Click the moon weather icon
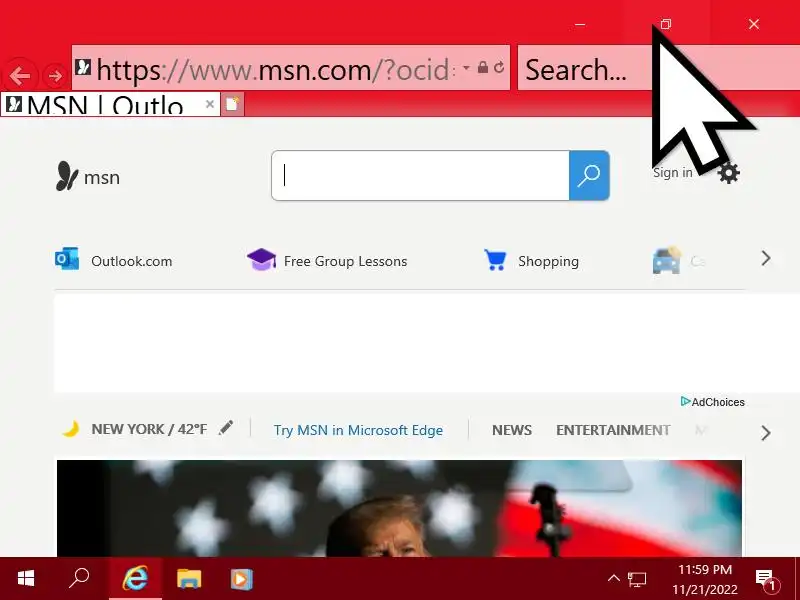The height and width of the screenshot is (600, 800). click(71, 429)
